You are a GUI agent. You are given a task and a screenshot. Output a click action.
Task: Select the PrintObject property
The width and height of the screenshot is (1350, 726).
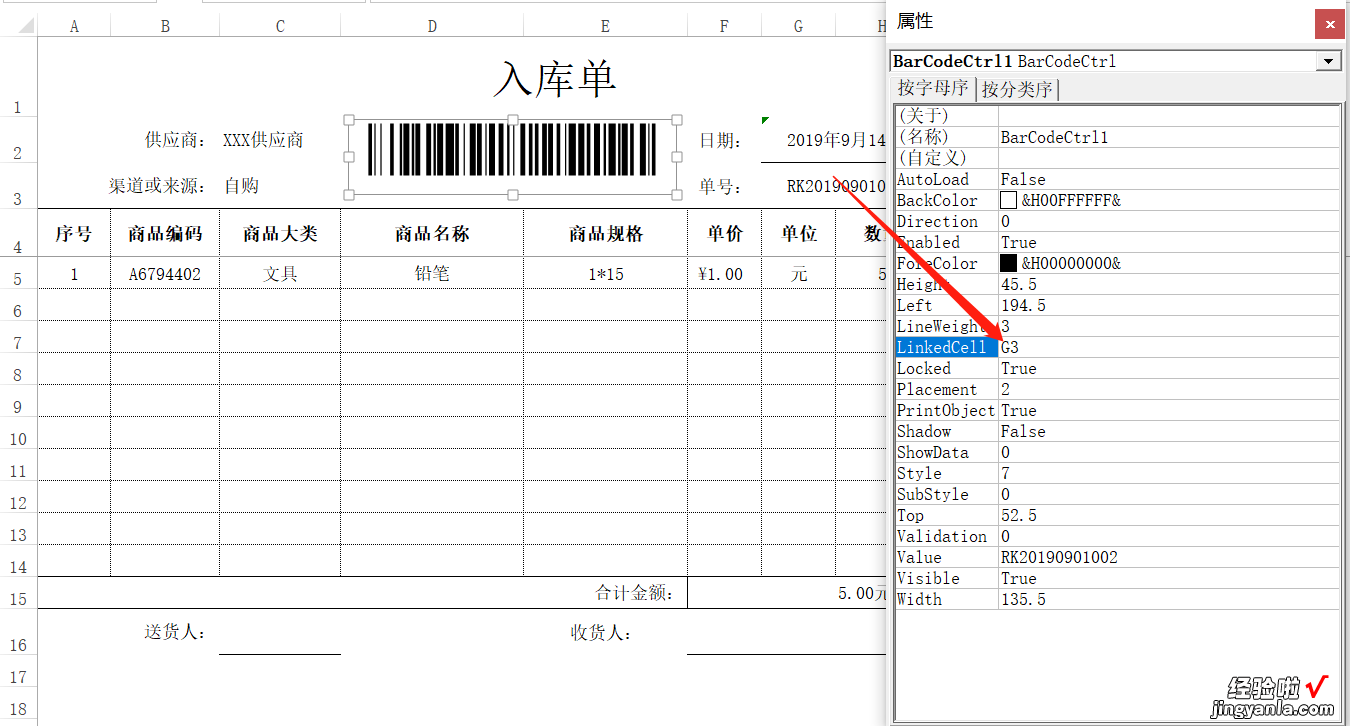tap(946, 410)
